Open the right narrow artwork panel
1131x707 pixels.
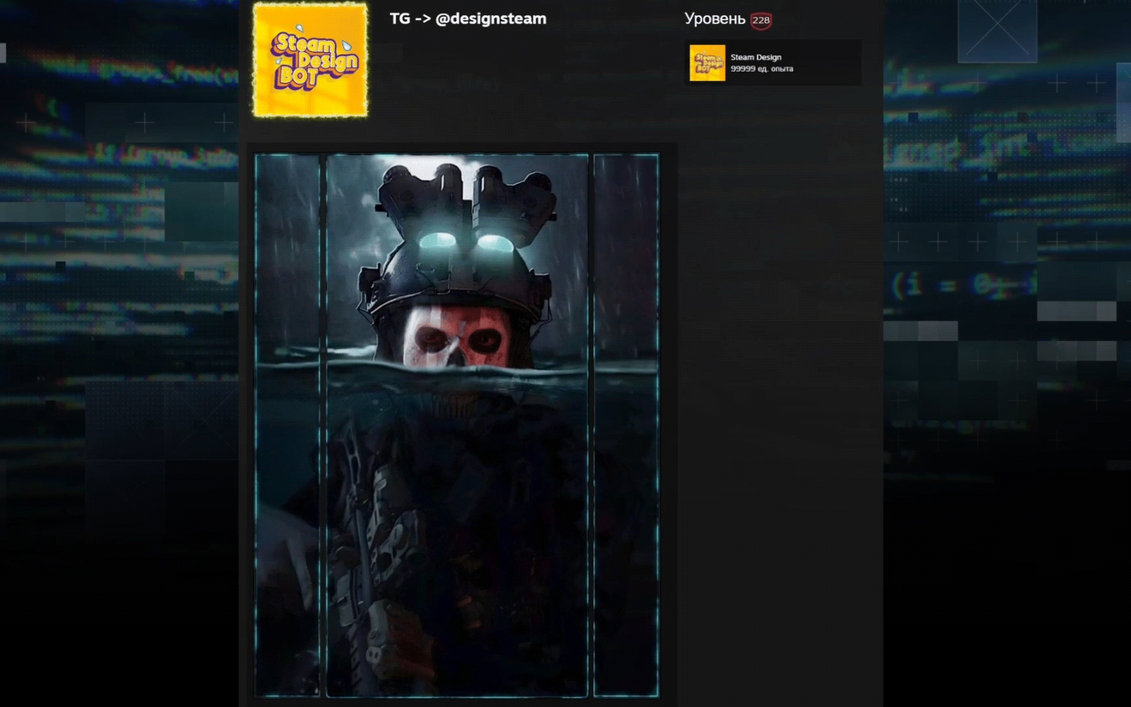coord(626,425)
